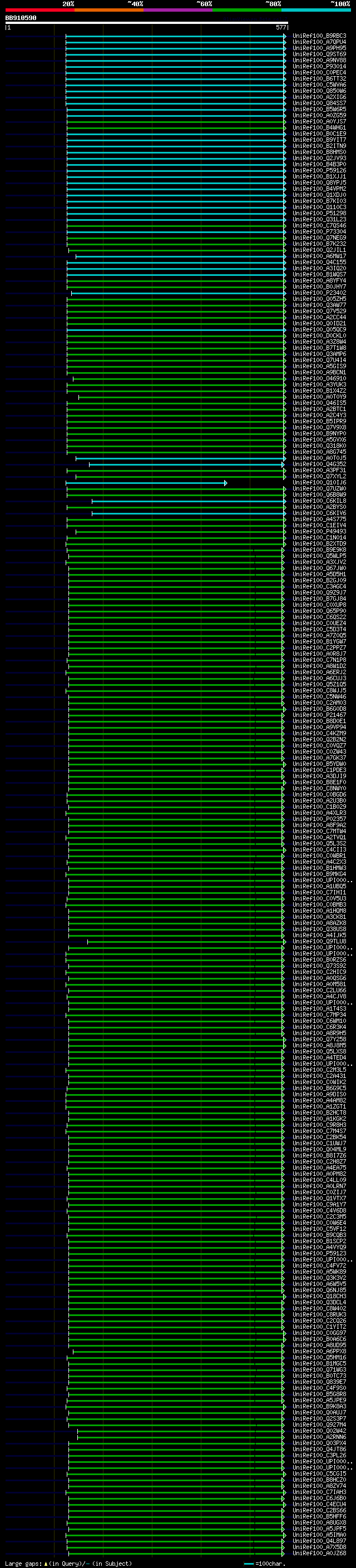
Task: Click the short cyan Q10IJ6 alignment arrowhead
Action: click(226, 483)
